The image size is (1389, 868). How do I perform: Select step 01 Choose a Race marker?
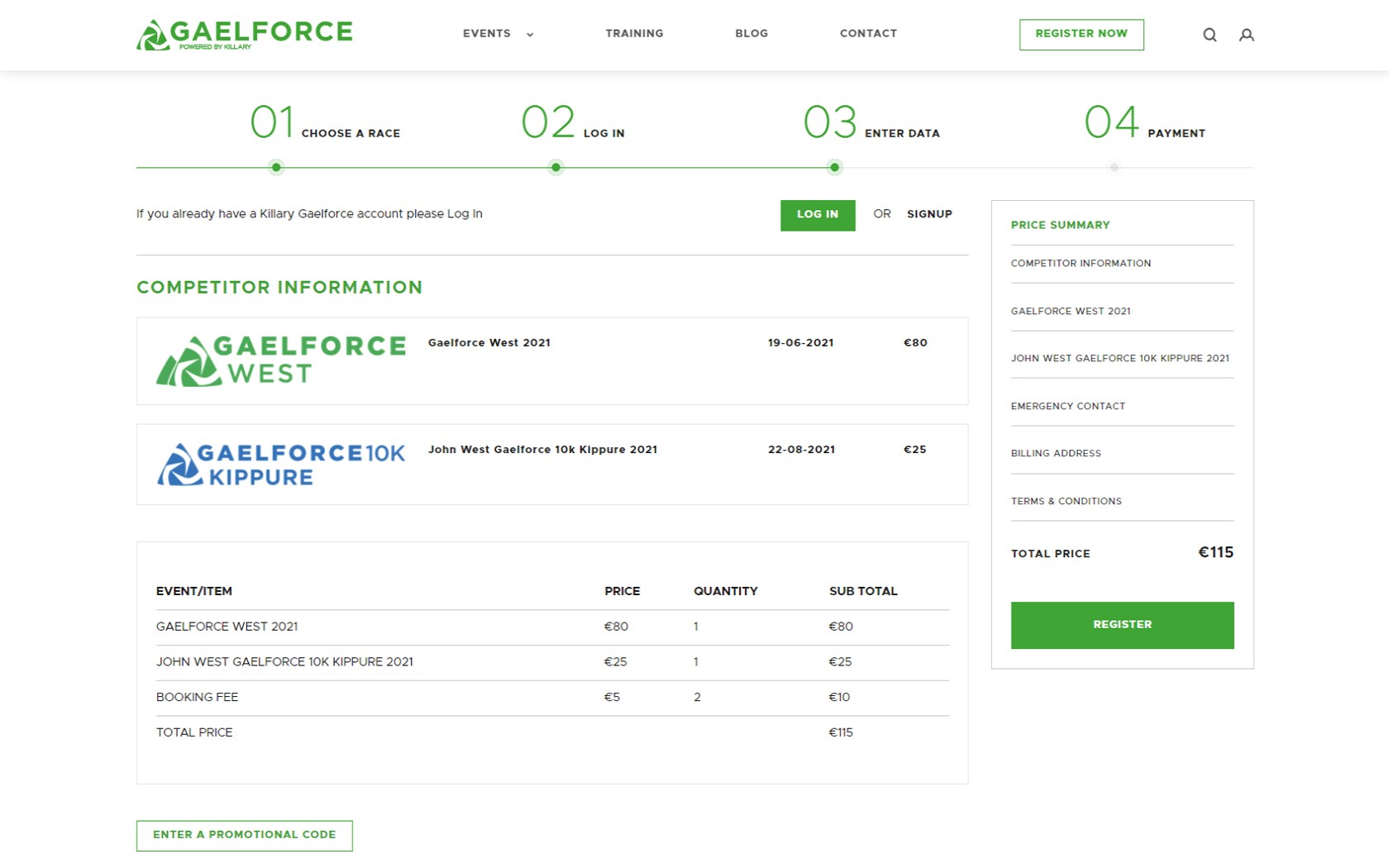(x=276, y=168)
